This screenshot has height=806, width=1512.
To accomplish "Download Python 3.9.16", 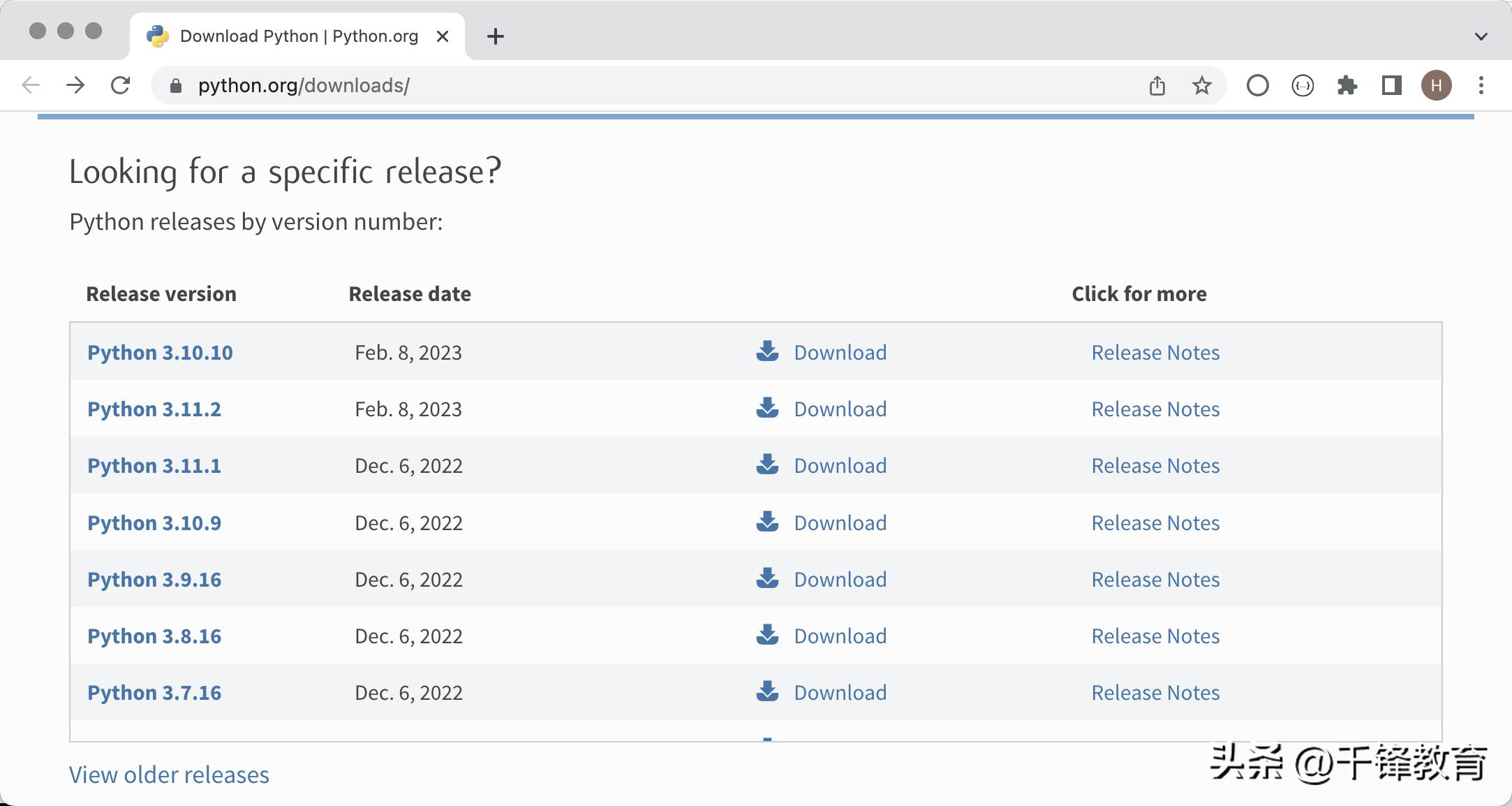I will coord(840,580).
